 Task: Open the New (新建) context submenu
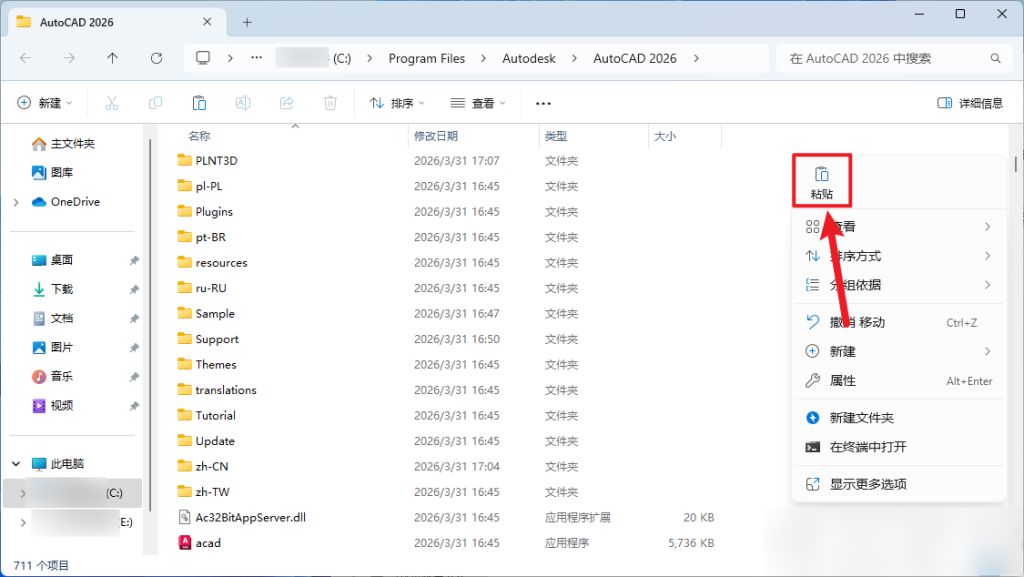point(899,351)
